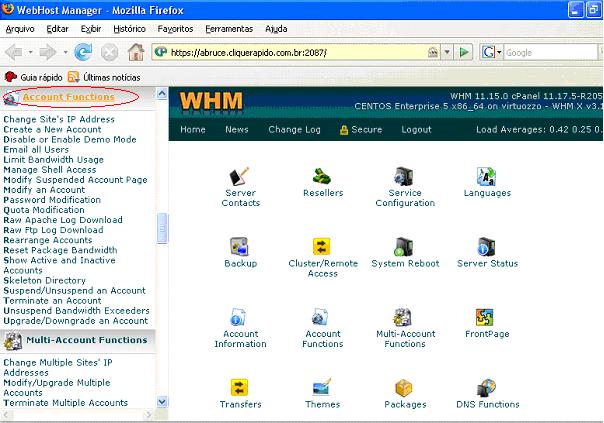Click Modify an Account link
The image size is (604, 423).
tap(44, 190)
